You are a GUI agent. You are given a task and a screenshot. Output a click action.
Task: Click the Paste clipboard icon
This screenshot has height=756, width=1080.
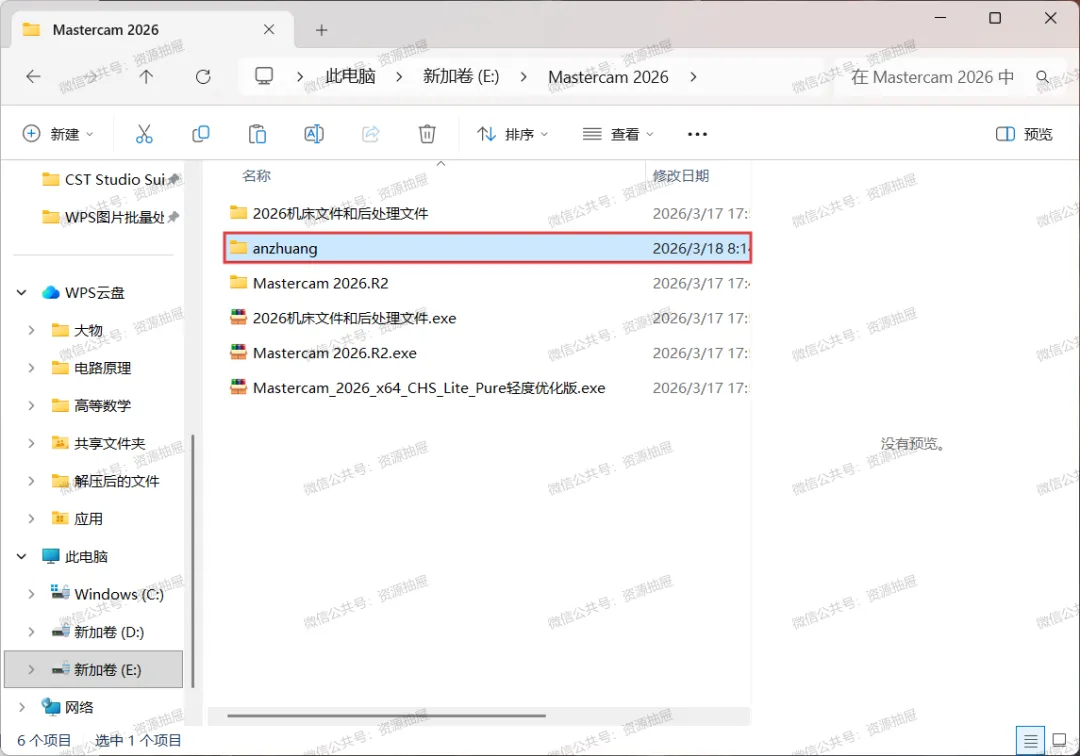click(x=258, y=134)
